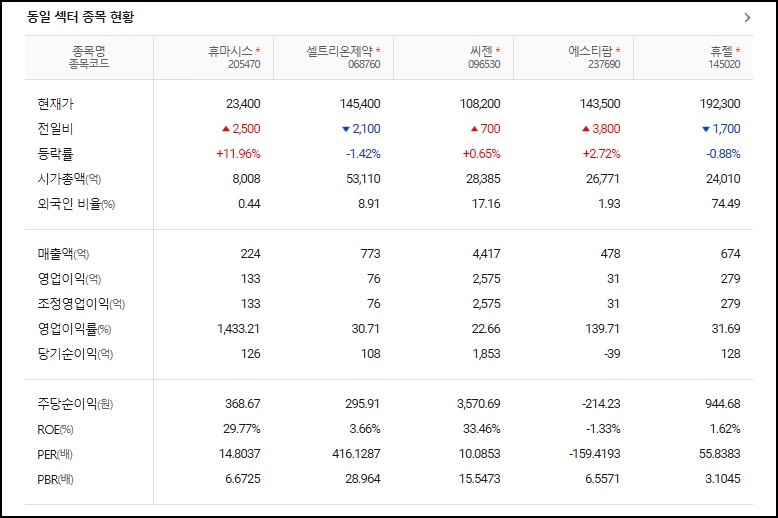This screenshot has width=778, height=518.
Task: Click net income value -39
Action: pos(611,354)
